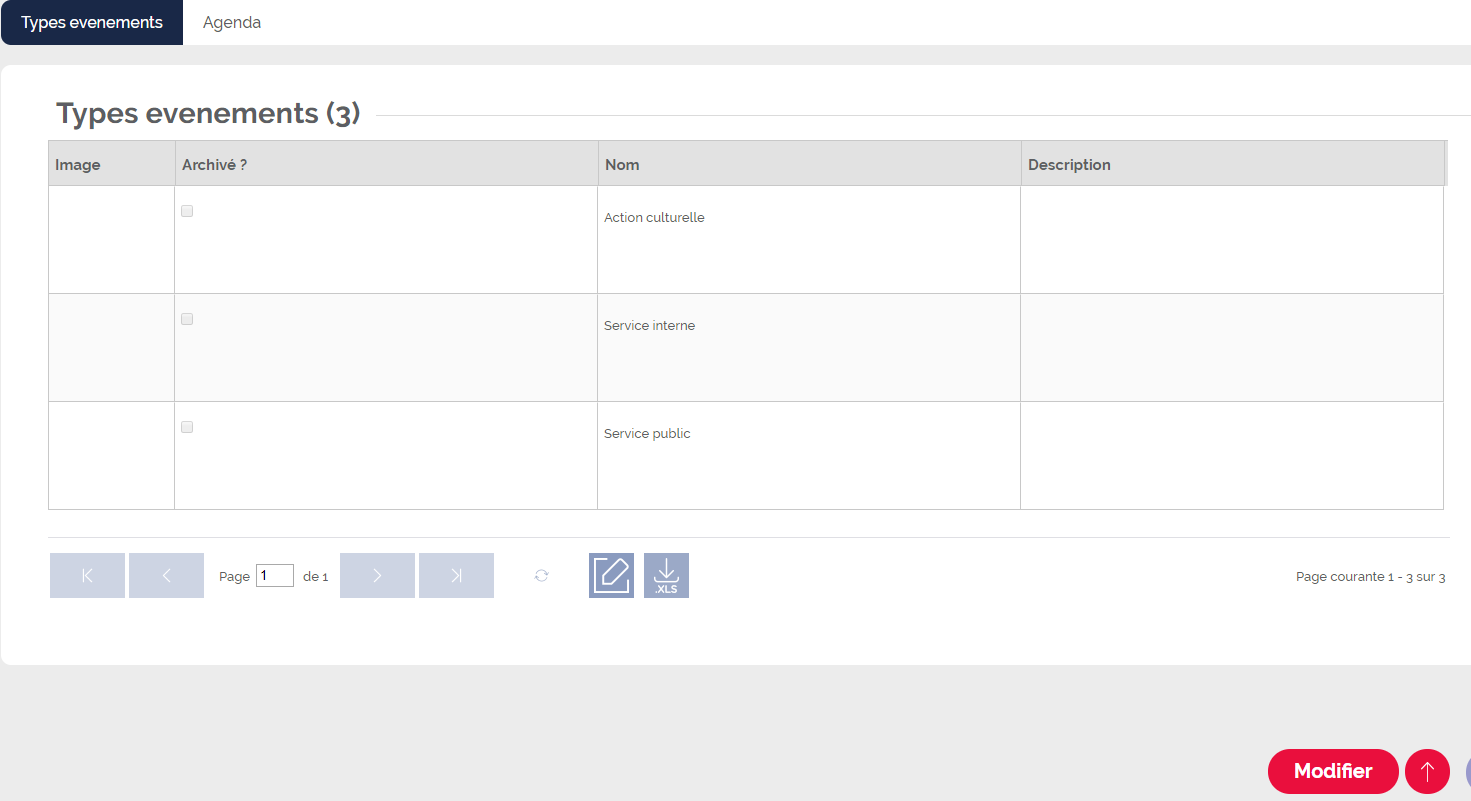
Task: Open the edit table icon
Action: [x=611, y=575]
